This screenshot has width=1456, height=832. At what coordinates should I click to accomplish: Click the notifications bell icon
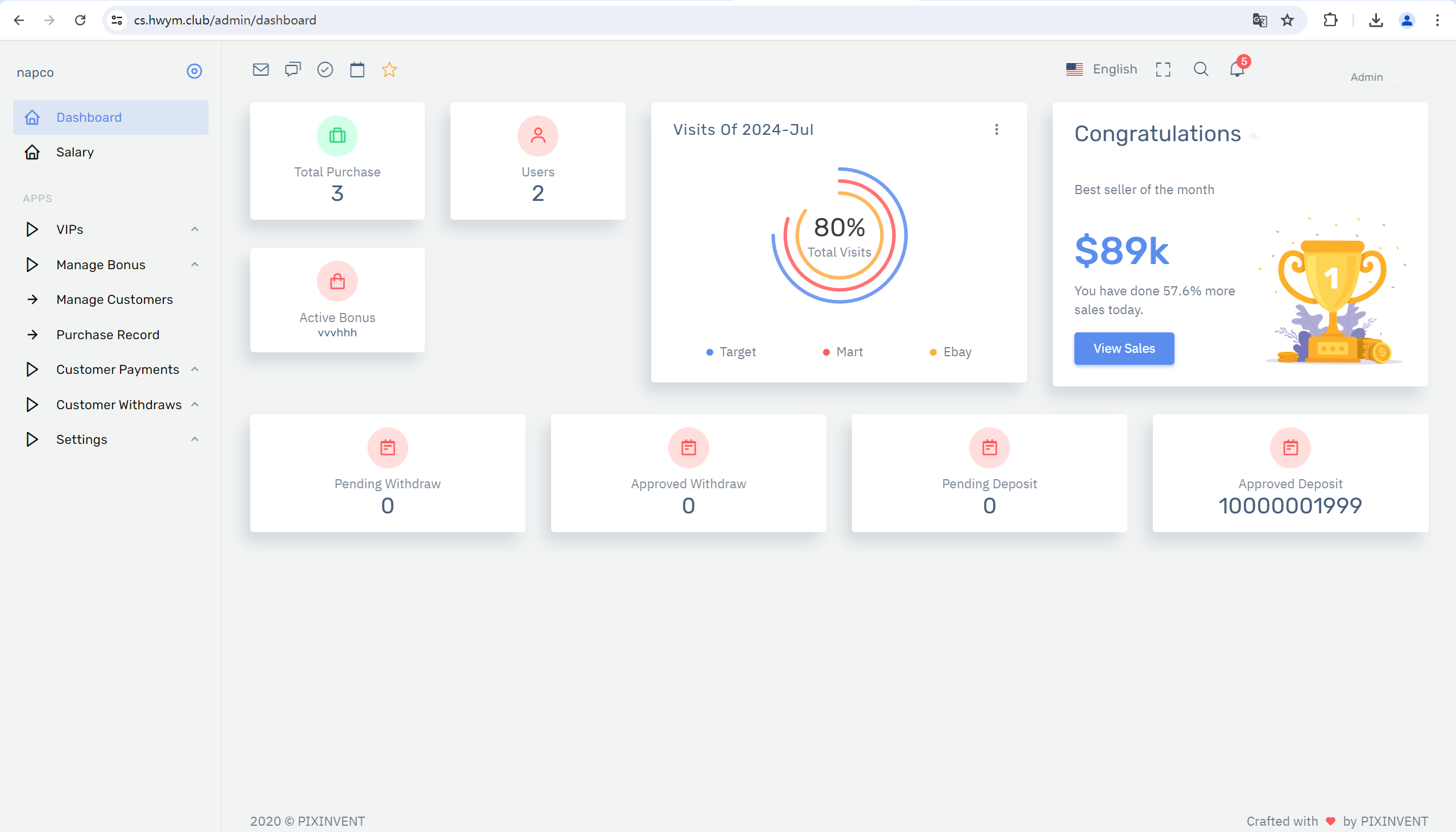click(1237, 69)
